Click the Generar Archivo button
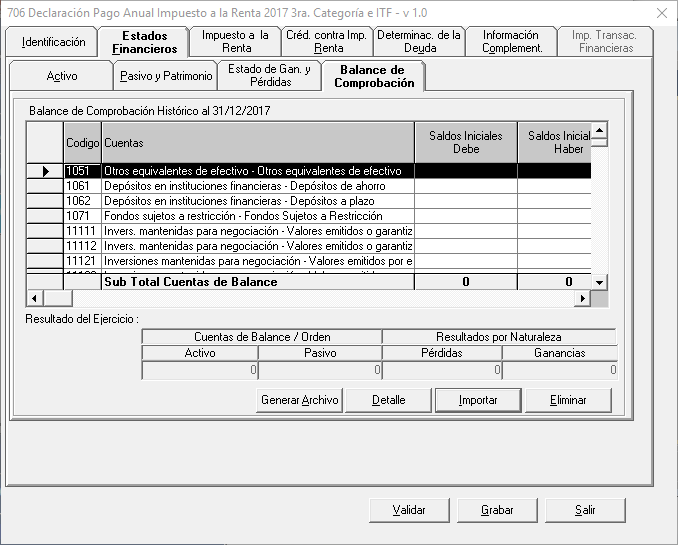The width and height of the screenshot is (678, 545). pos(299,400)
